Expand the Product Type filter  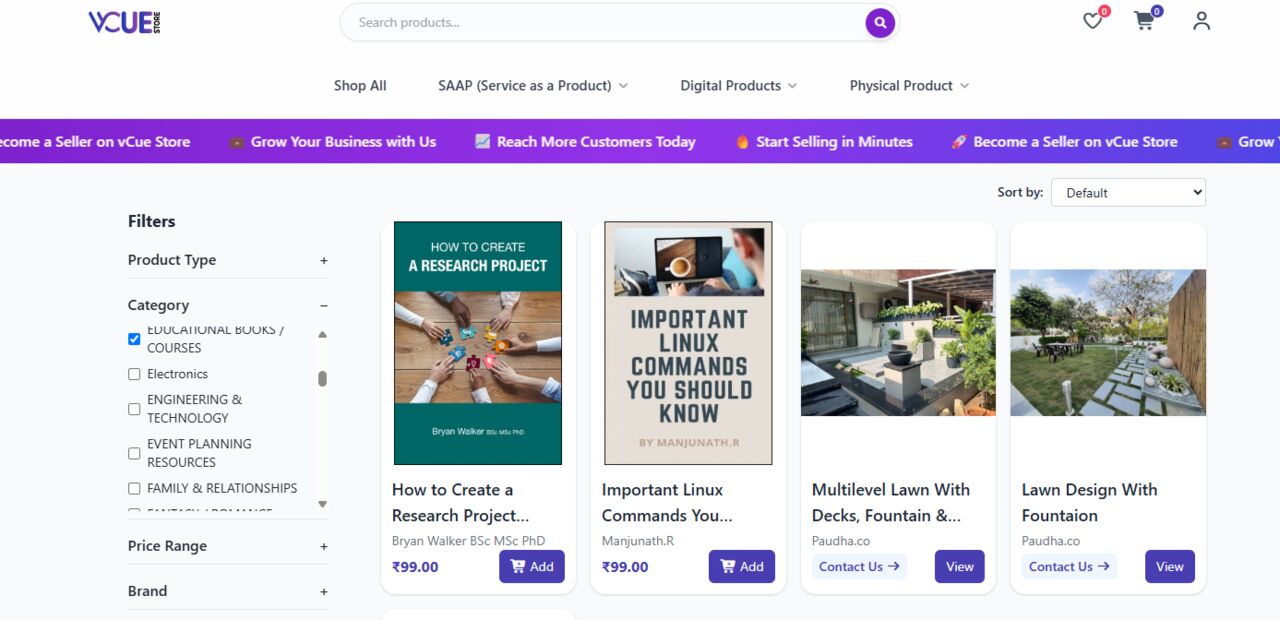pos(324,260)
